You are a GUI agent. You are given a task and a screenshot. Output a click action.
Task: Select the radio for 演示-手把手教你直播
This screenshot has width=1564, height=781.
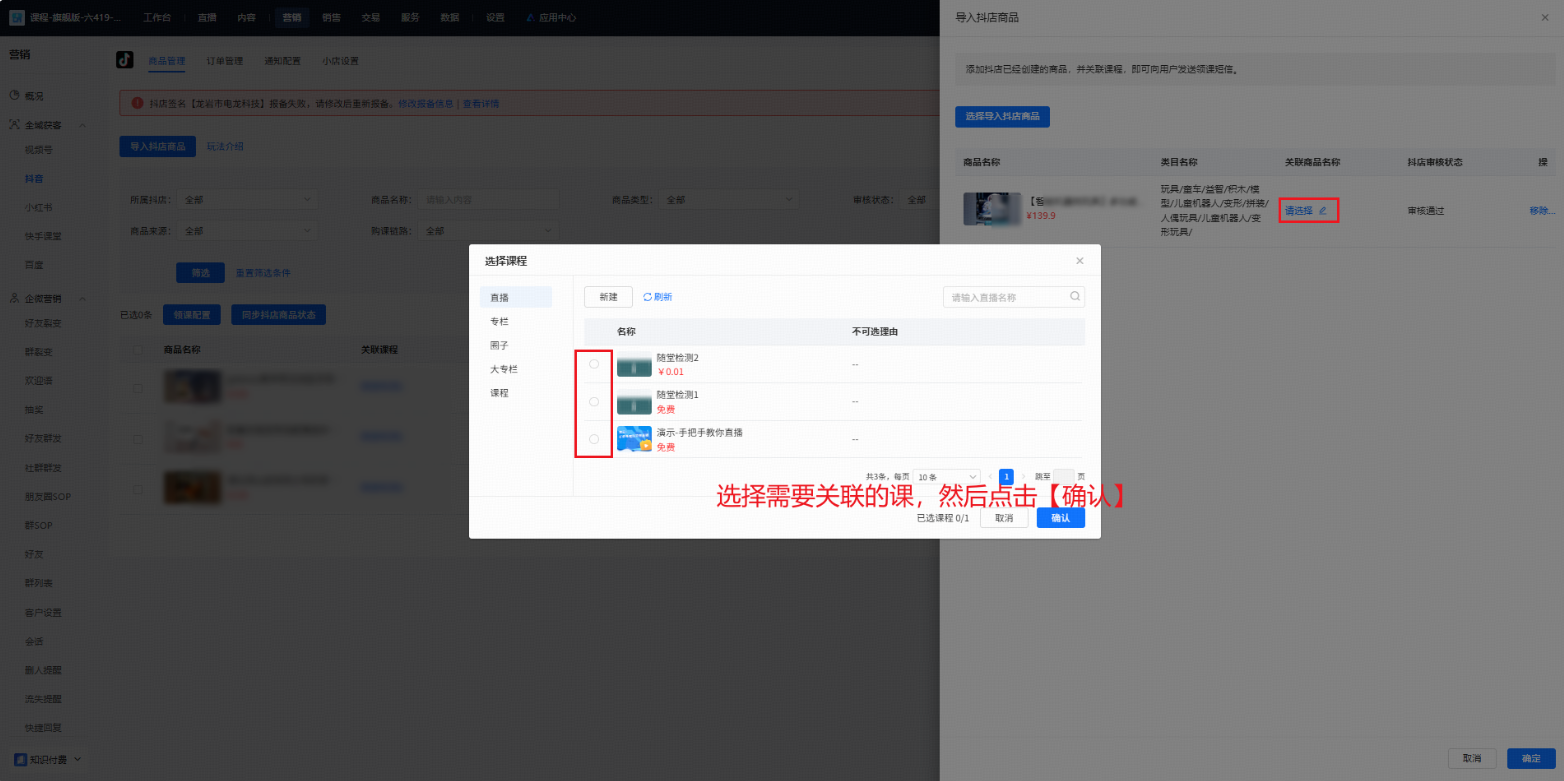594,438
